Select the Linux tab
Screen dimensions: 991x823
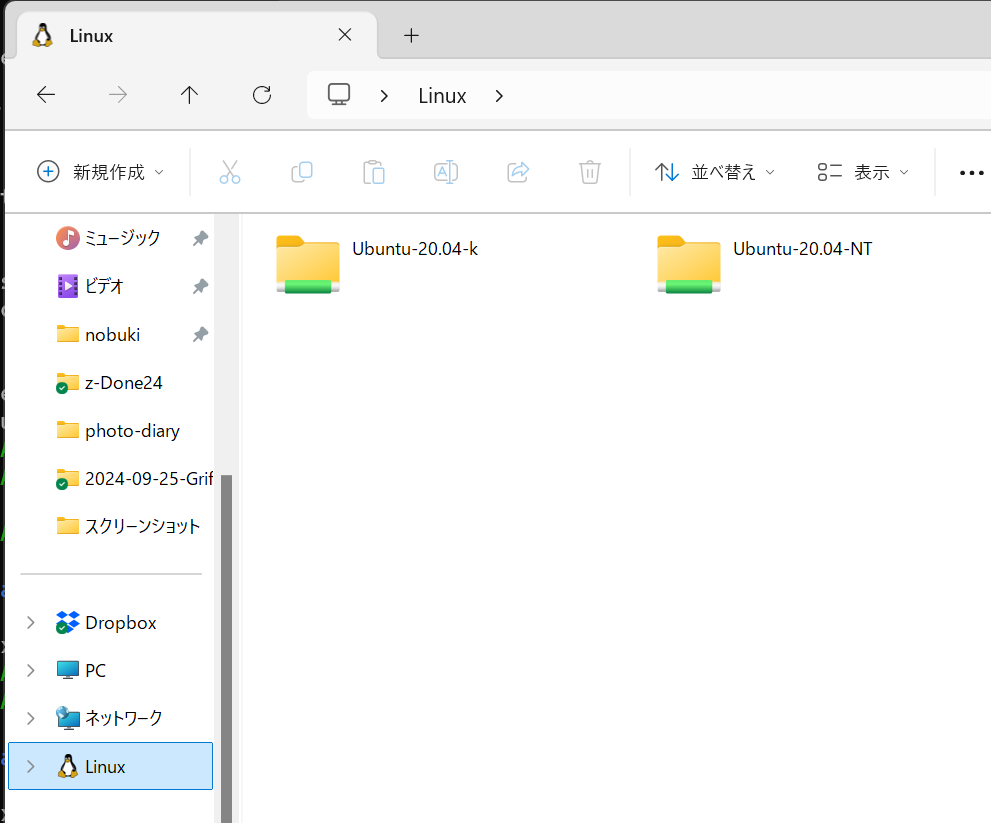click(x=197, y=35)
